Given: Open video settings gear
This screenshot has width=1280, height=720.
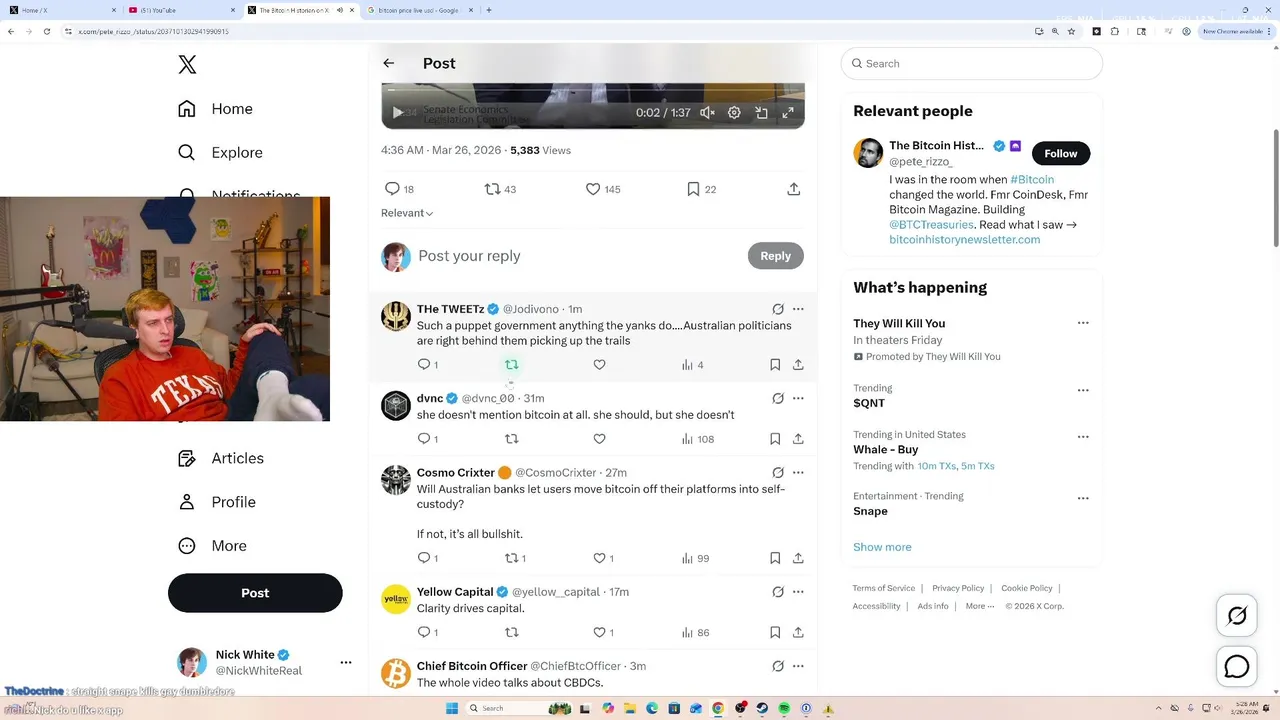Looking at the screenshot, I should [x=734, y=113].
